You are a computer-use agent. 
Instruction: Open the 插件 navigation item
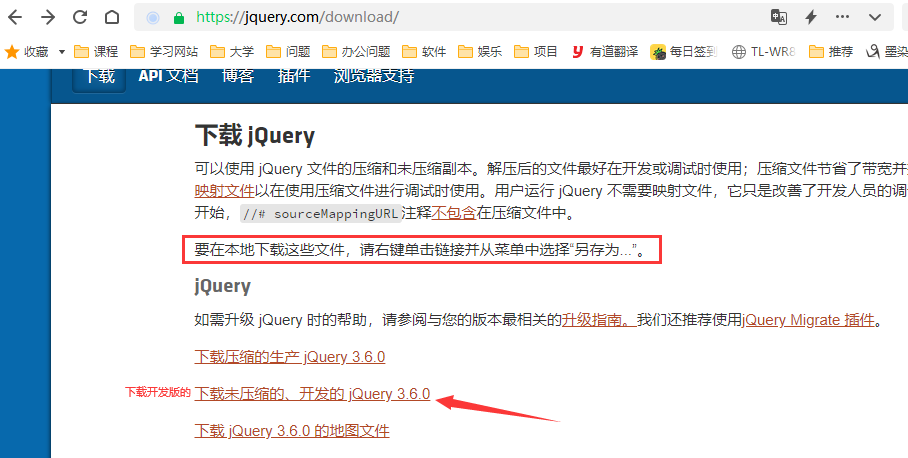(x=294, y=76)
